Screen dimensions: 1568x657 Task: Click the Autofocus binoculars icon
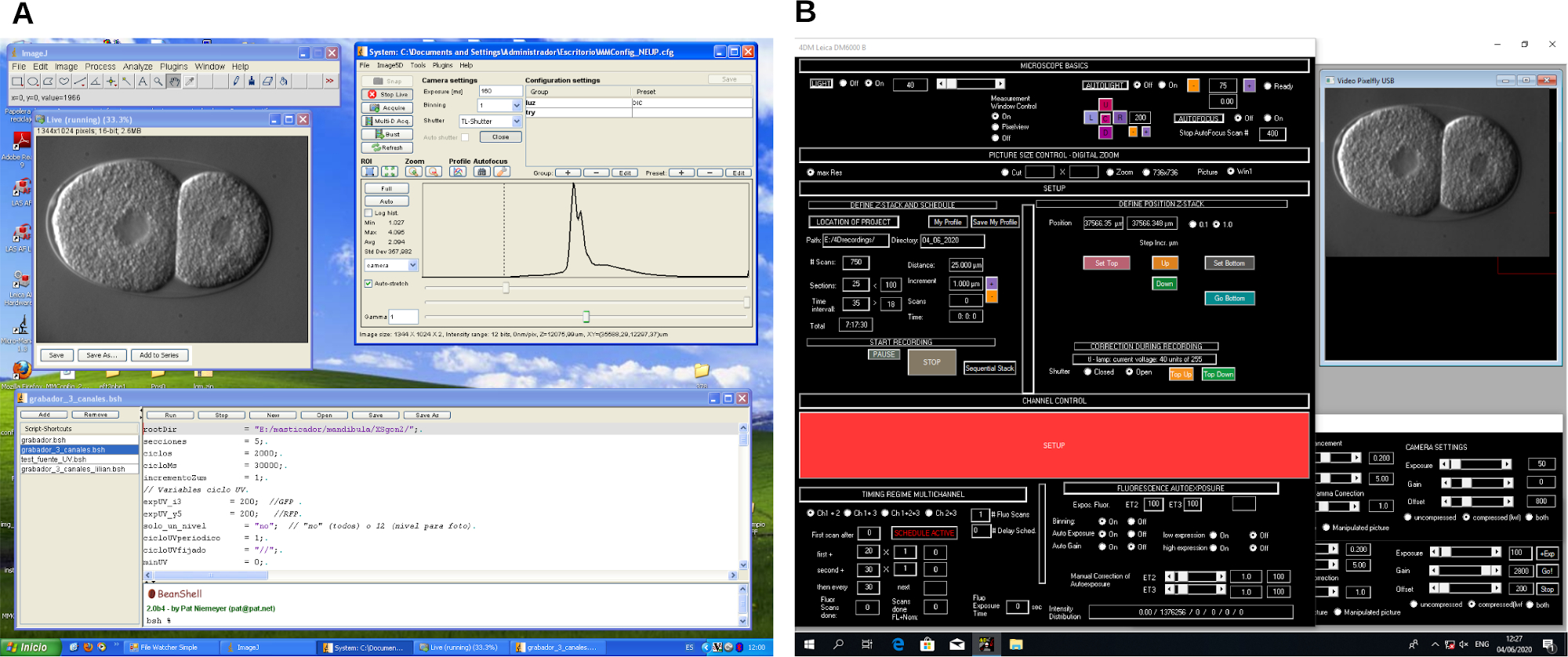click(x=482, y=172)
